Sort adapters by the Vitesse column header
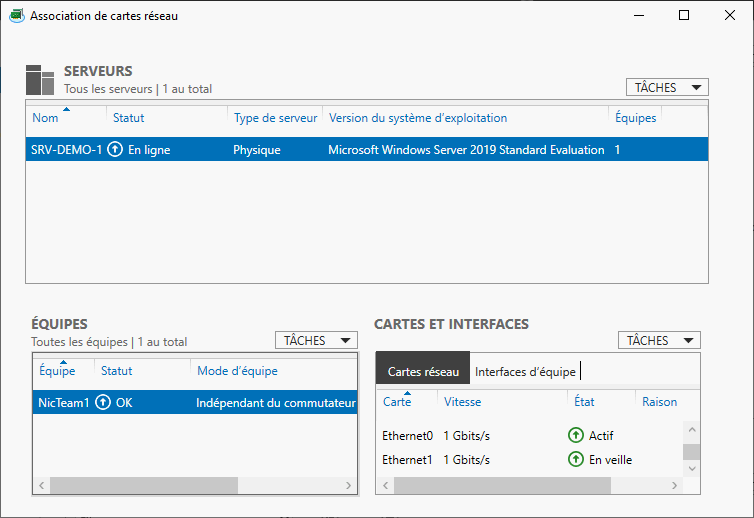 point(462,402)
